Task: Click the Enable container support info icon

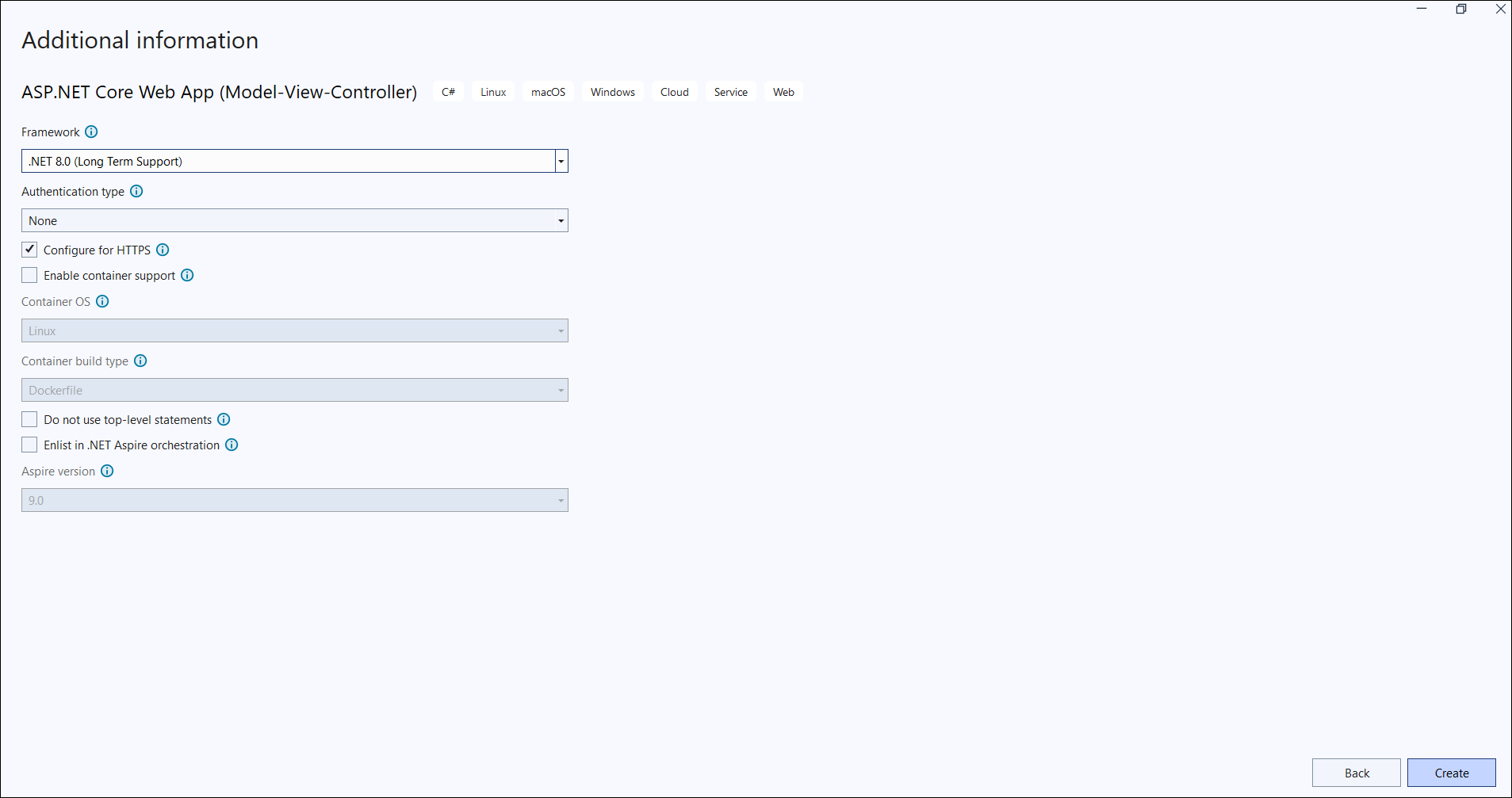Action: (187, 275)
